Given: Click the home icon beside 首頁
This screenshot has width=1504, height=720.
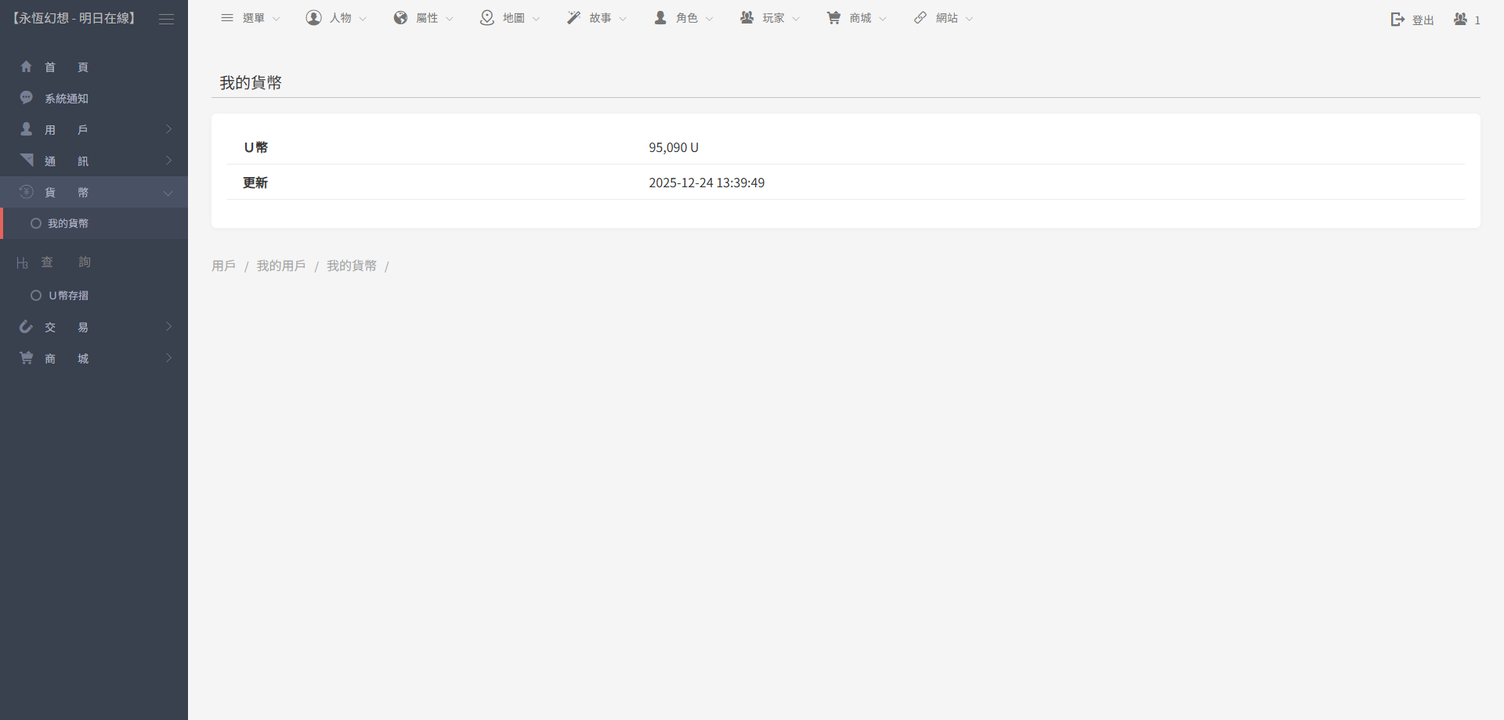Looking at the screenshot, I should 27,67.
